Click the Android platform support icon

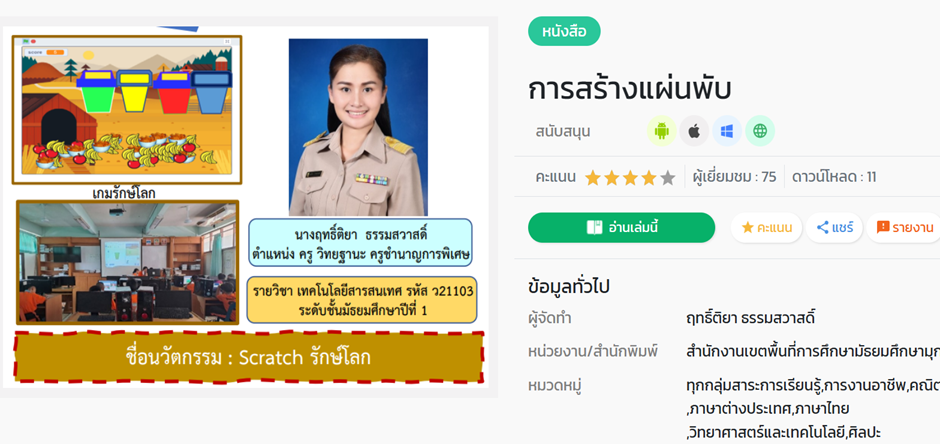[662, 131]
